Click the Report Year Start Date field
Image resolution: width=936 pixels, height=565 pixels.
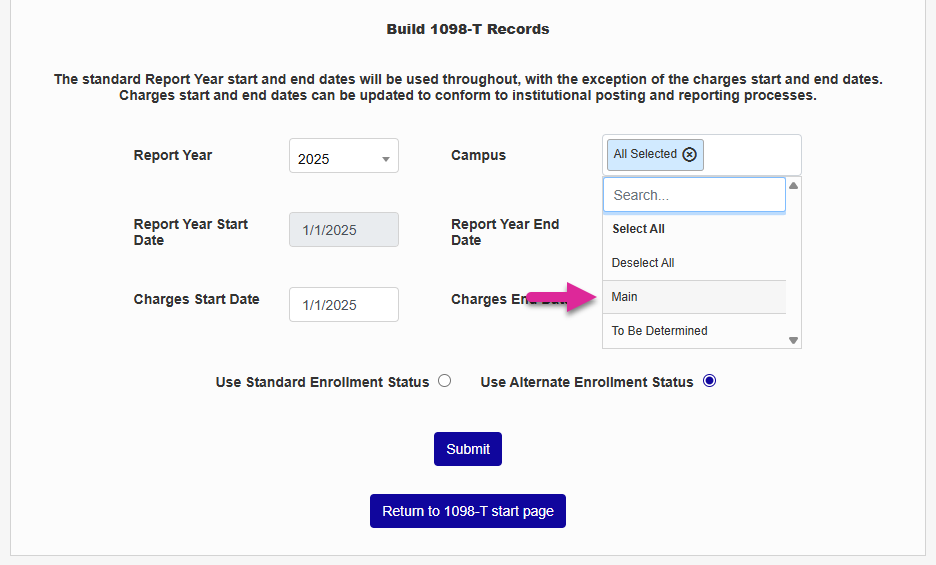[344, 229]
